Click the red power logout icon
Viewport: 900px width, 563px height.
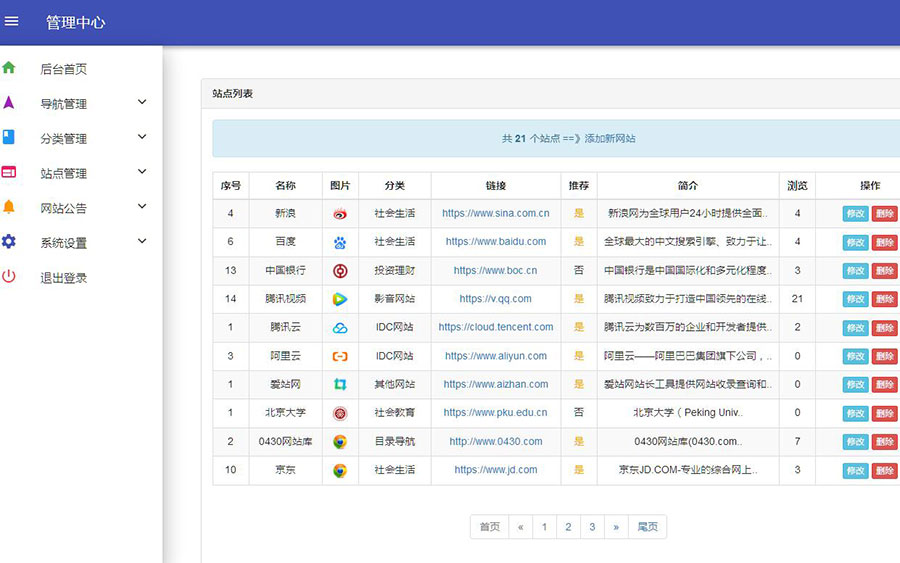tap(9, 277)
